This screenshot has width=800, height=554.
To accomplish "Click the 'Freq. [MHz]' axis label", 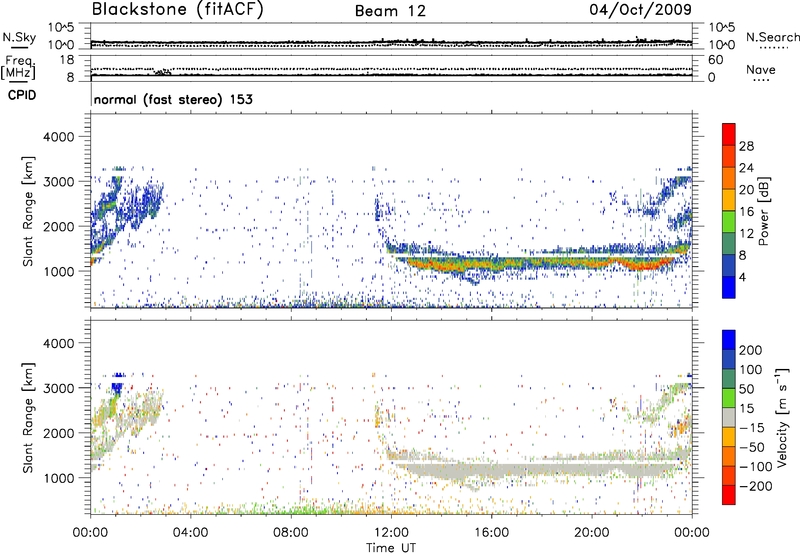I will [18, 67].
